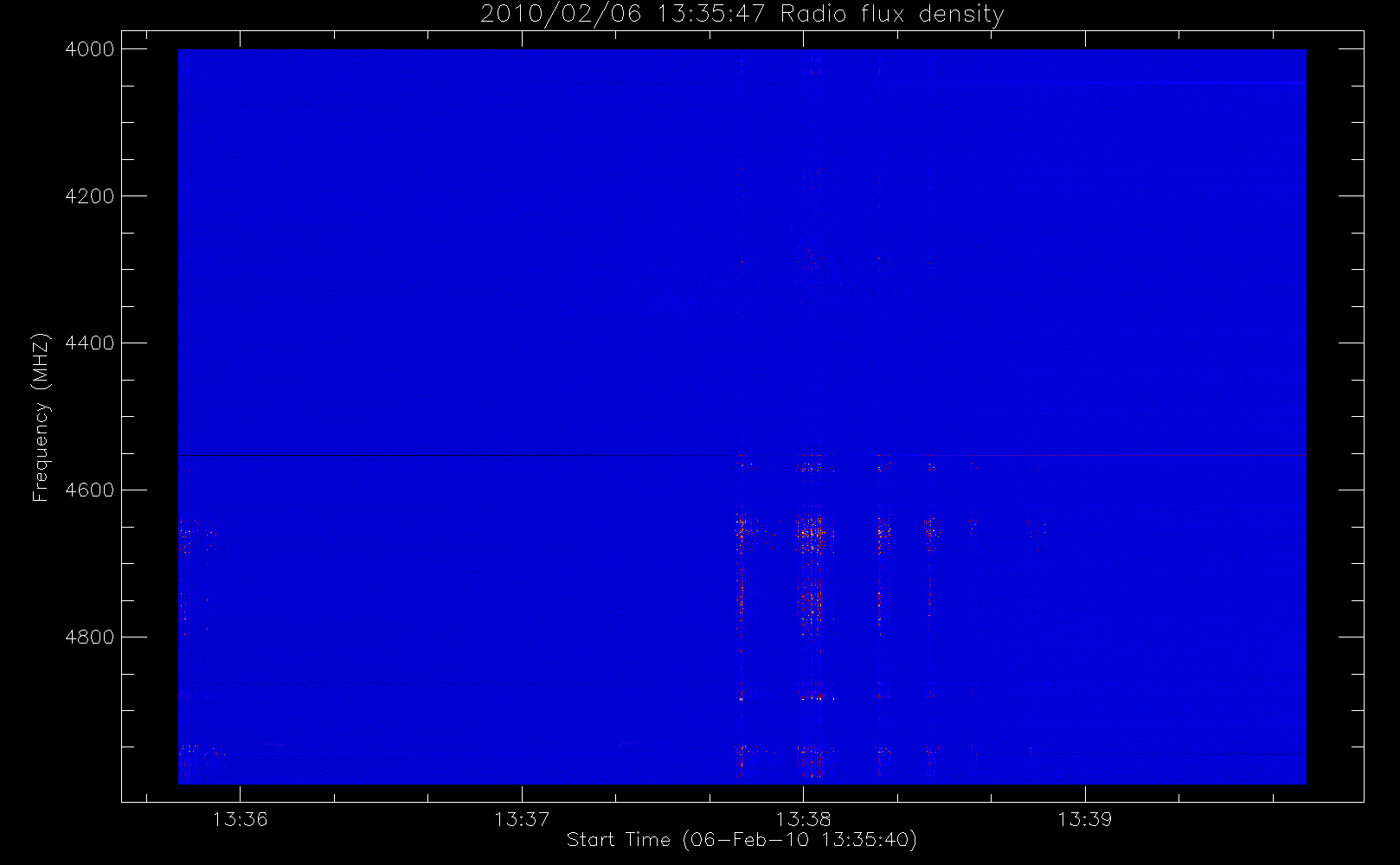Click the 13:36 time tick label
The height and width of the screenshot is (865, 1400).
point(241,819)
